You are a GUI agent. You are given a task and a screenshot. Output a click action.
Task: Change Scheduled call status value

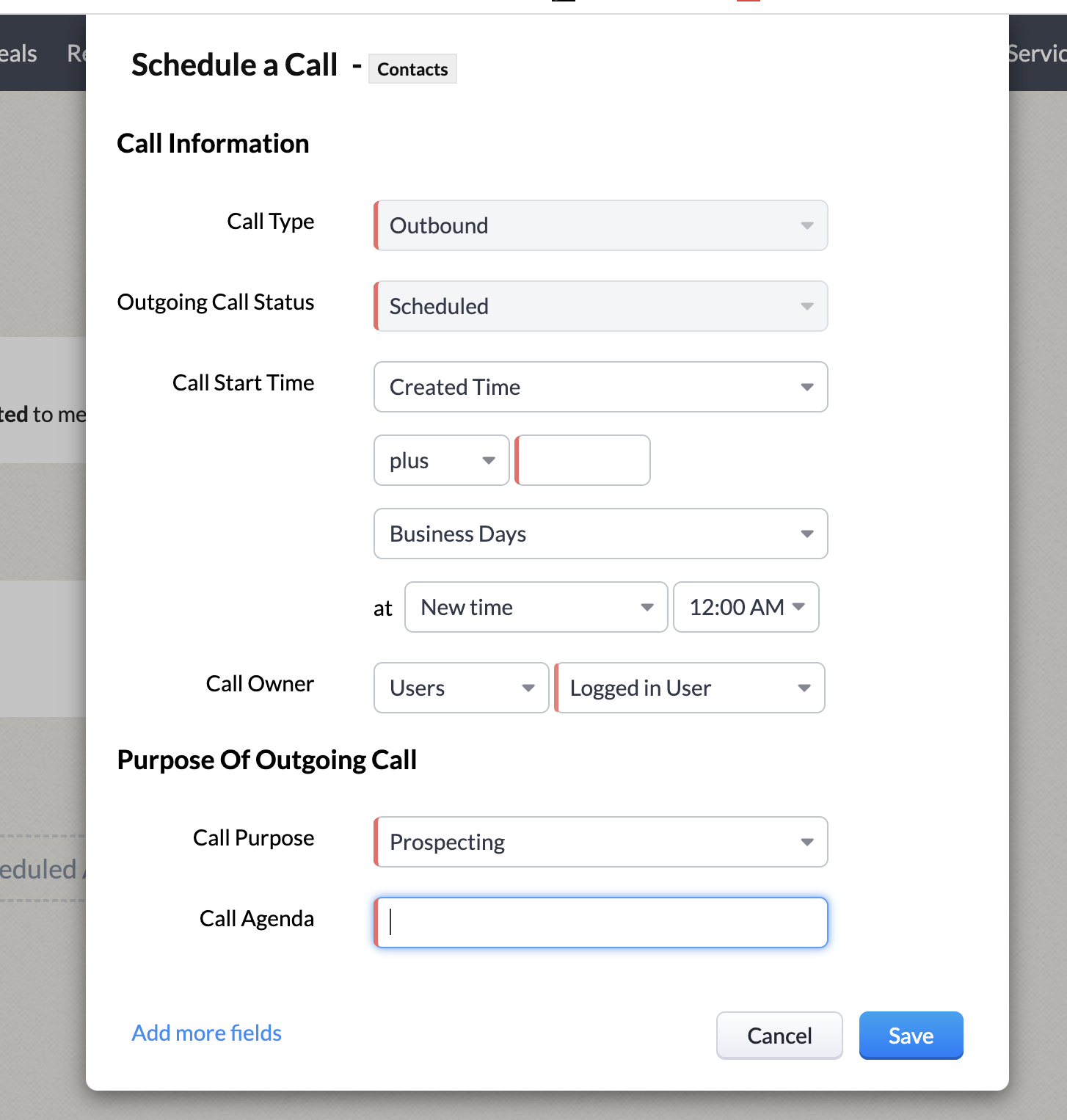click(x=600, y=306)
